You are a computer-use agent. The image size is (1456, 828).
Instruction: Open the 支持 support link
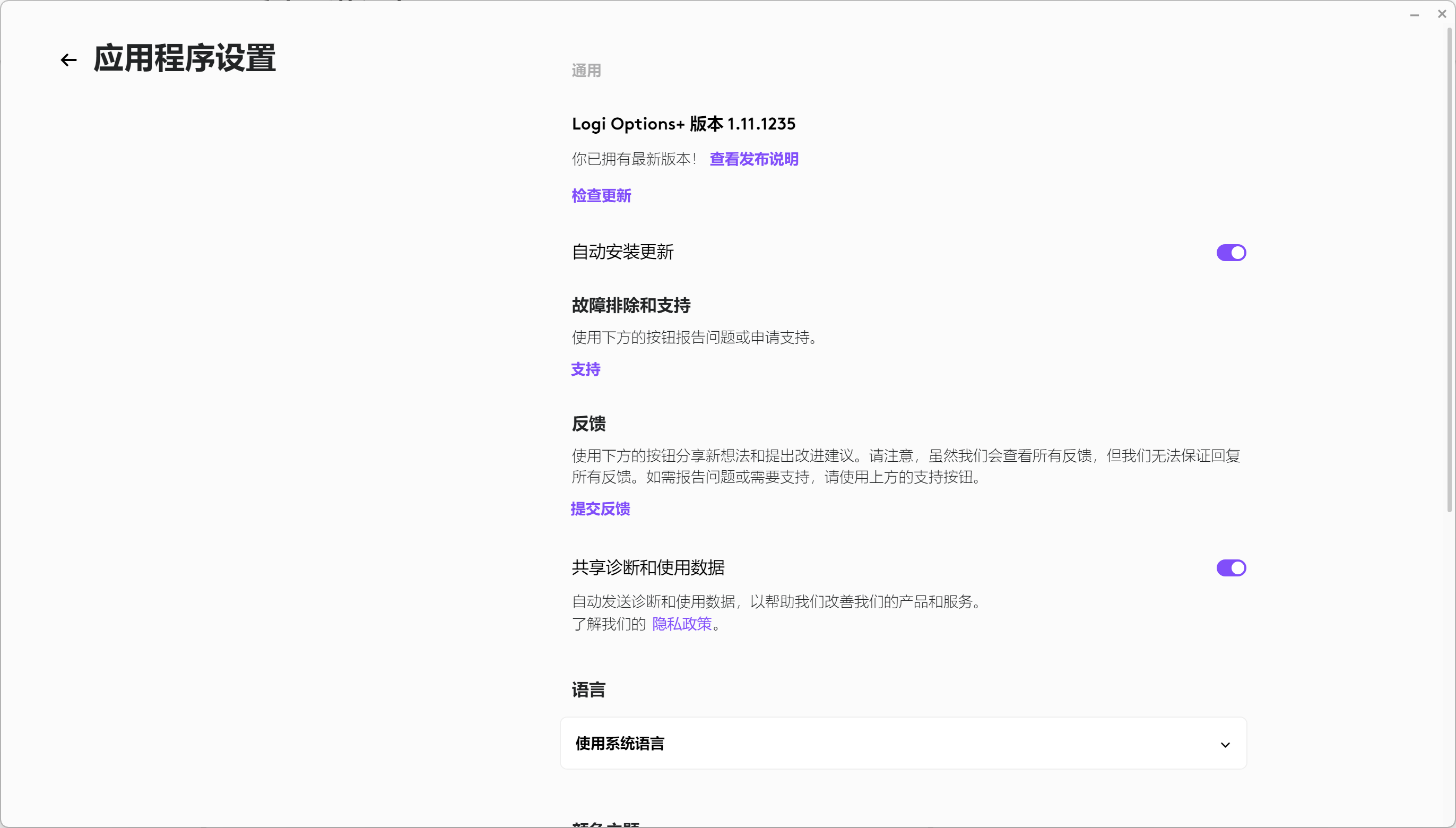pyautogui.click(x=586, y=369)
